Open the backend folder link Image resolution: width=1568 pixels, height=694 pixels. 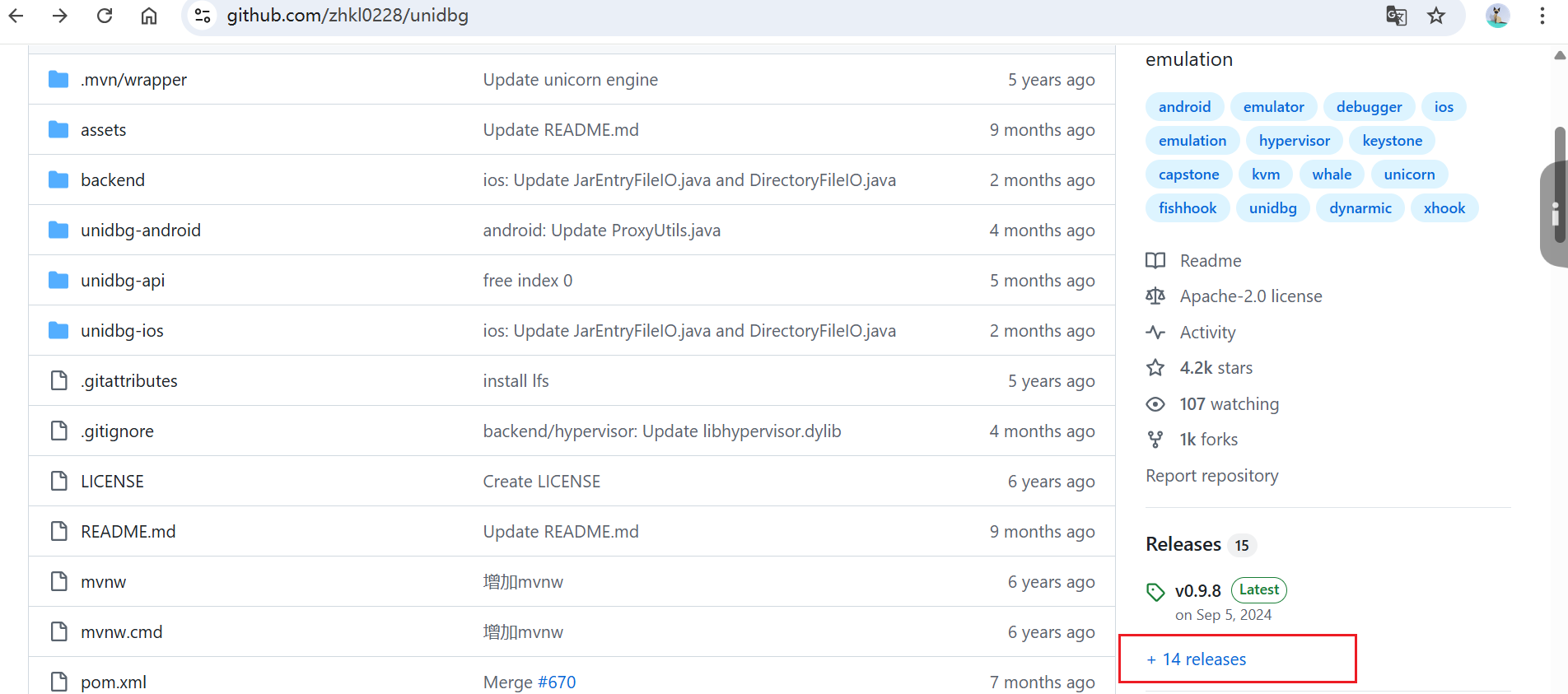tap(113, 180)
